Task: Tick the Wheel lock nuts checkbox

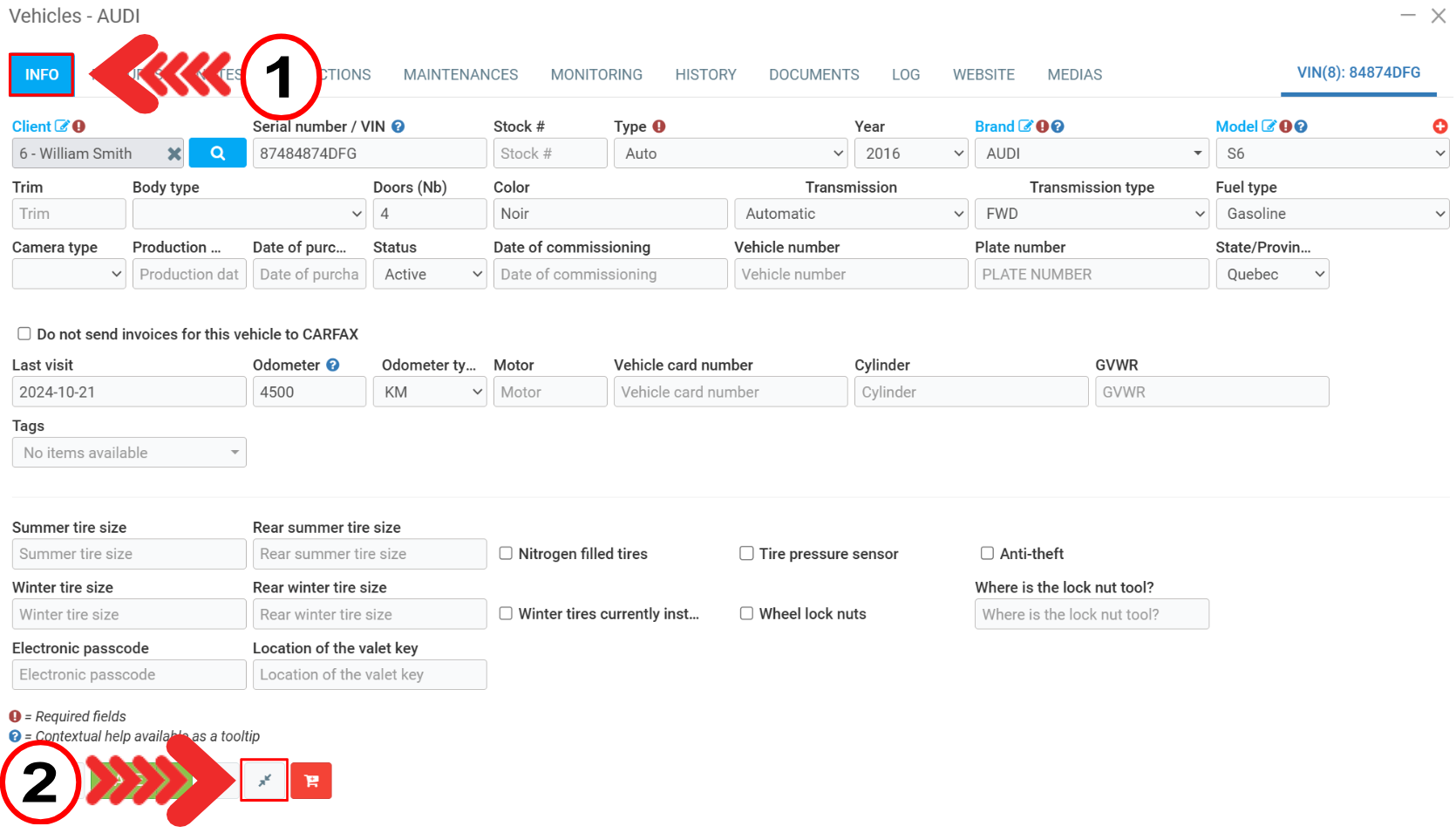Action: [x=746, y=613]
